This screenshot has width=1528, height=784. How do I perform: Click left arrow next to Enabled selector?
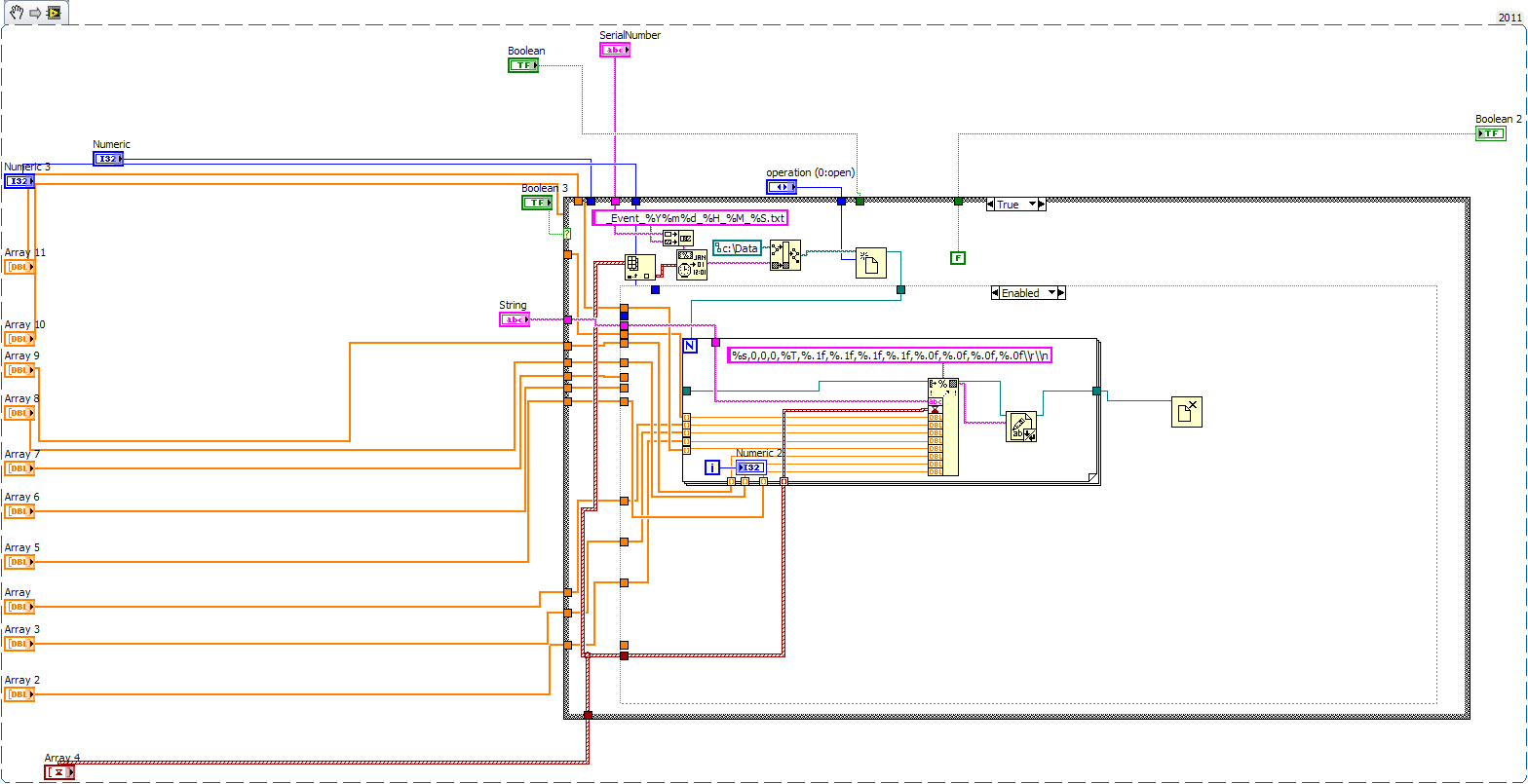tap(995, 292)
